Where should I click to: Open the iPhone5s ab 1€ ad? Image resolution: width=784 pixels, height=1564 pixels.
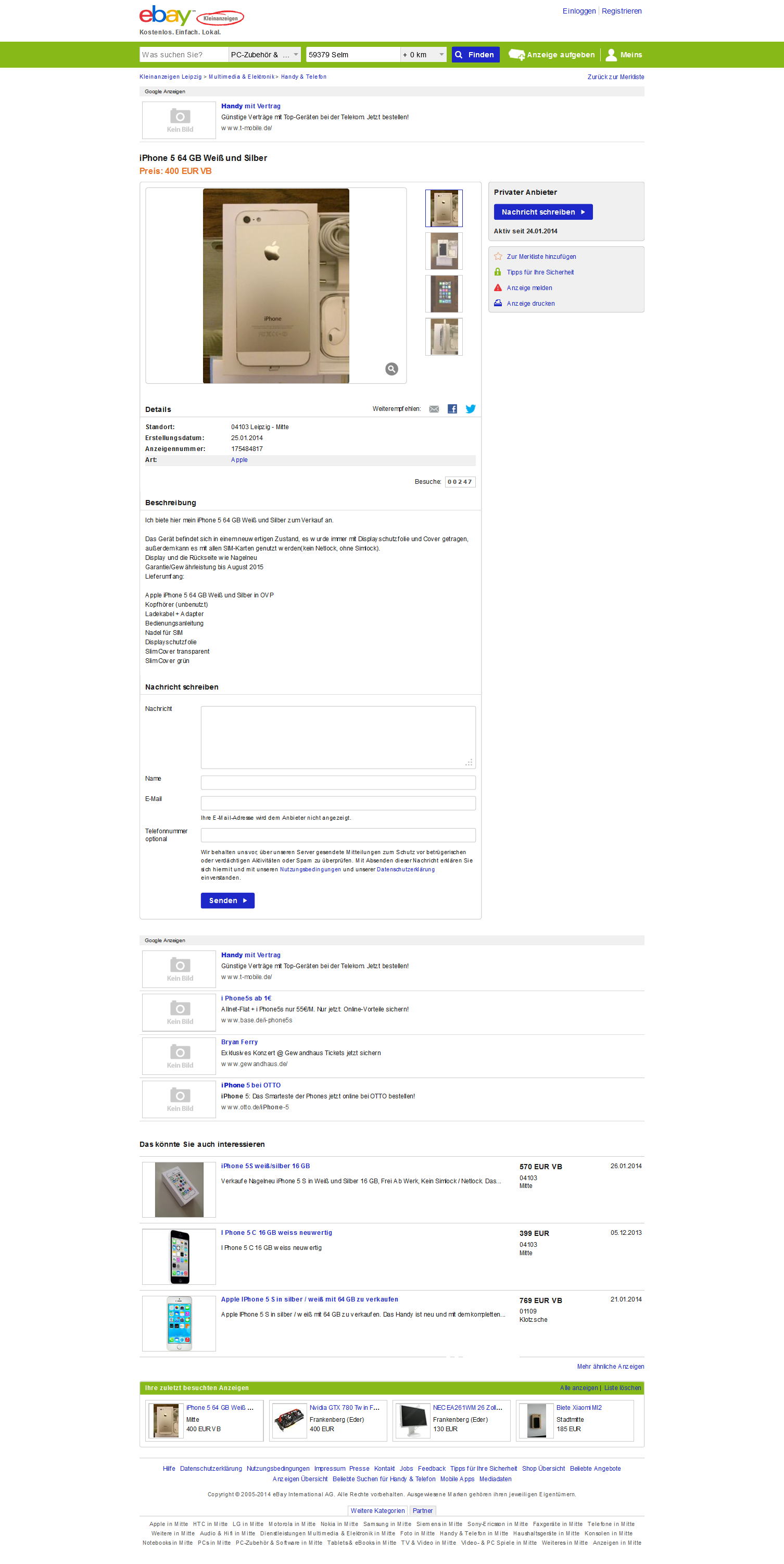[246, 998]
